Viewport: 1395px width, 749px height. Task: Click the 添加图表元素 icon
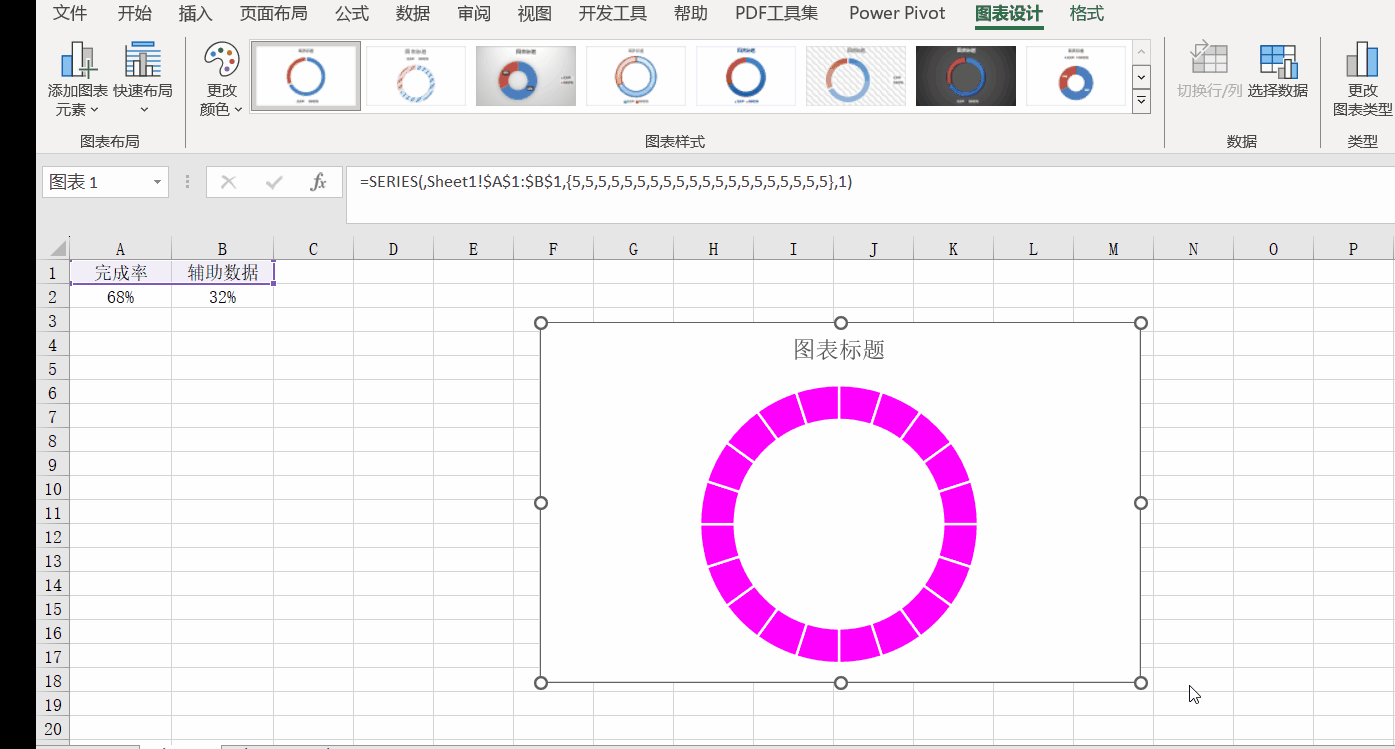tap(80, 61)
